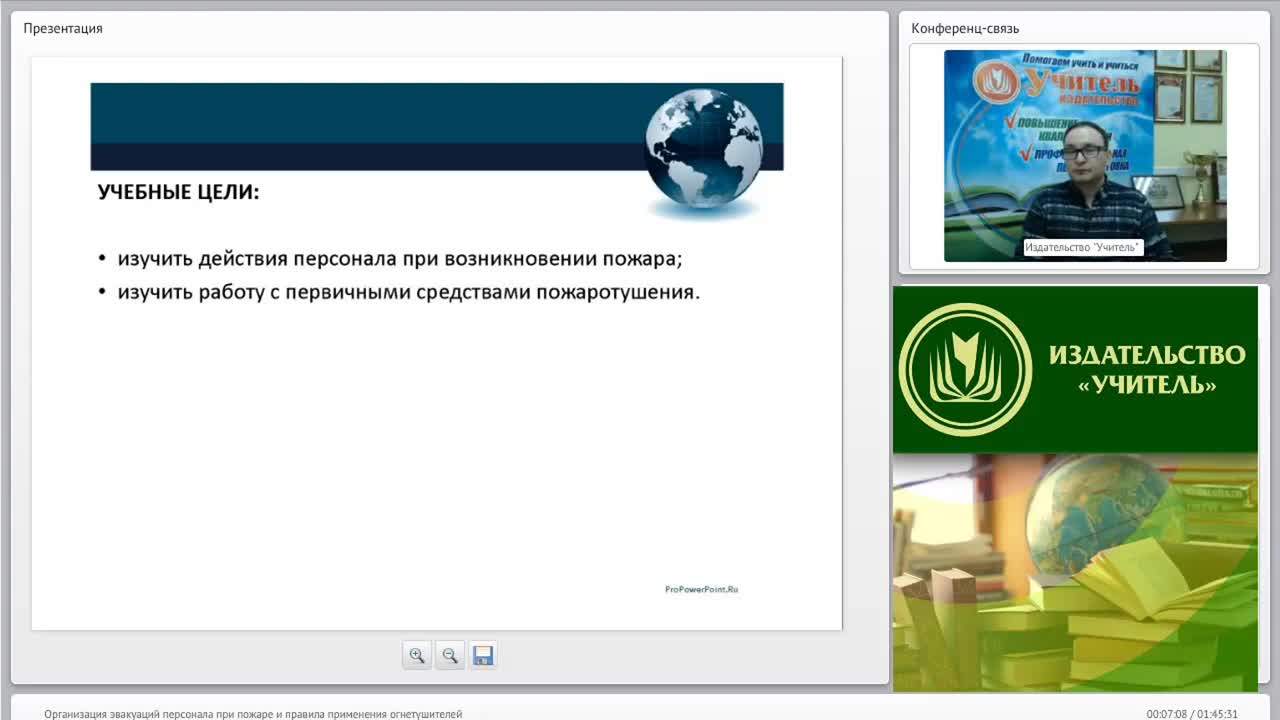Click the webinar title text at the bottom
The height and width of the screenshot is (720, 1280).
(253, 714)
